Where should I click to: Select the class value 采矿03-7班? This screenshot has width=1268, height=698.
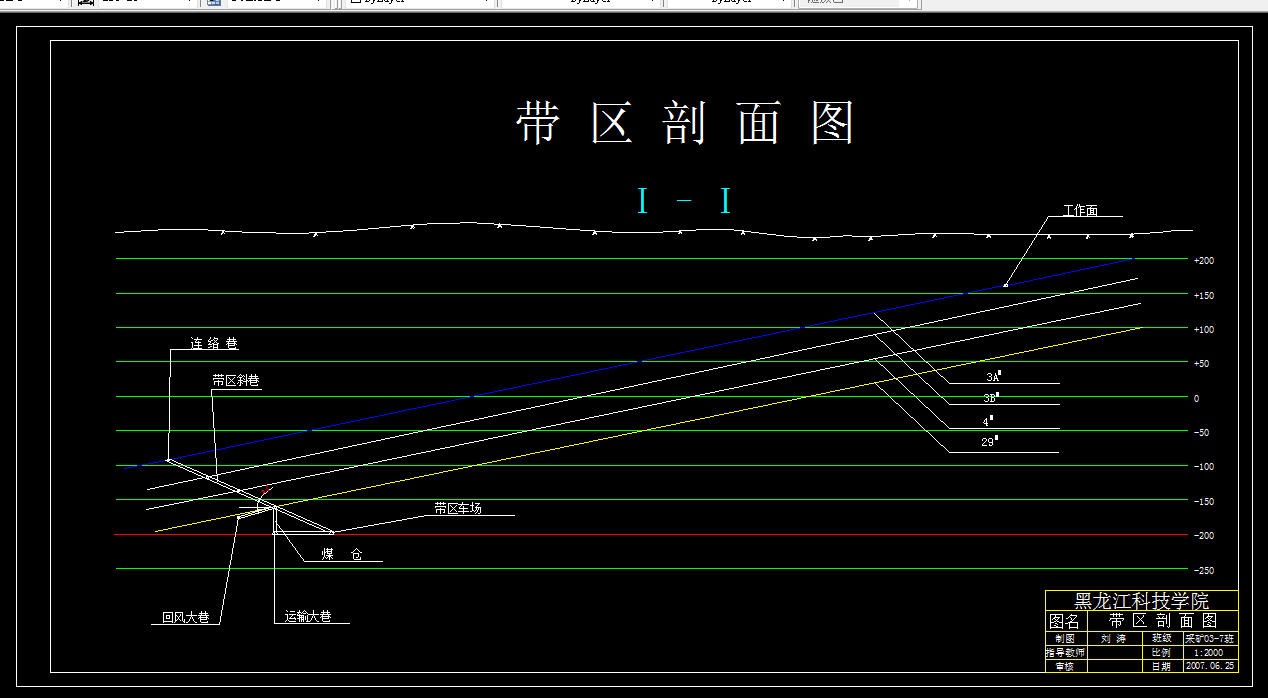(x=1210, y=638)
